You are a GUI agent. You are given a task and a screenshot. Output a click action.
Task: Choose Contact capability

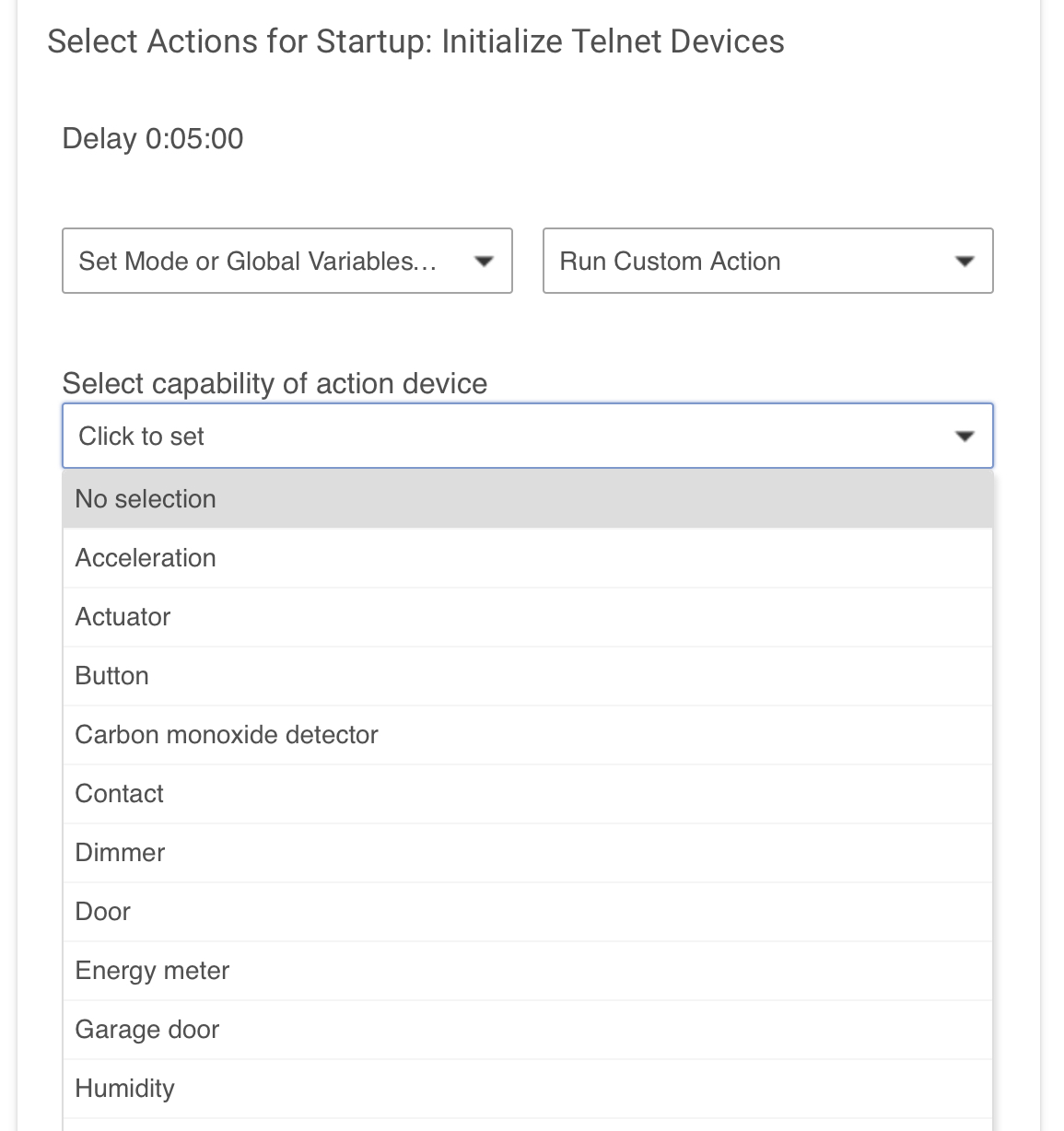pos(528,794)
